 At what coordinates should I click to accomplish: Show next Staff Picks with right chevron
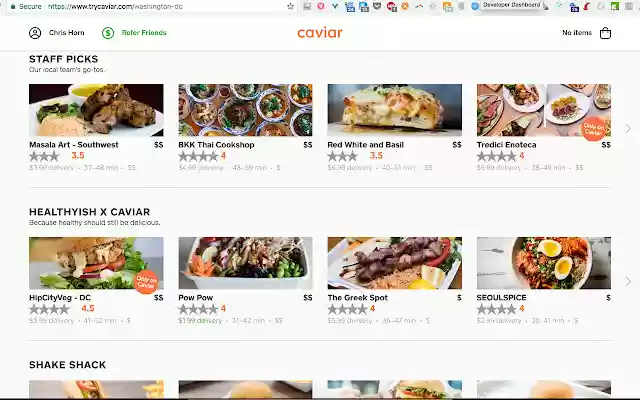628,129
